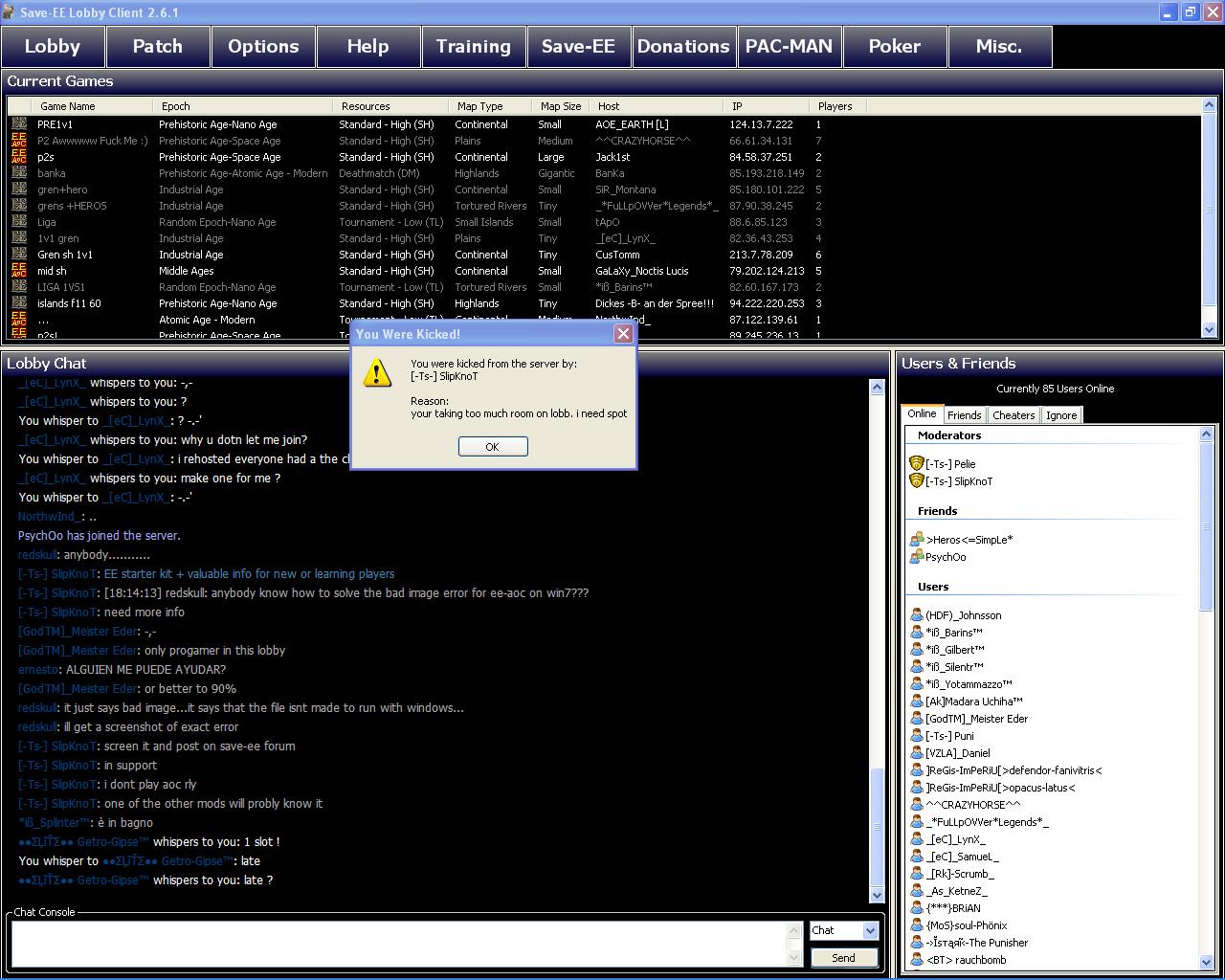The height and width of the screenshot is (980, 1225).
Task: Click the warning icon in kicked dialog
Action: [x=377, y=373]
